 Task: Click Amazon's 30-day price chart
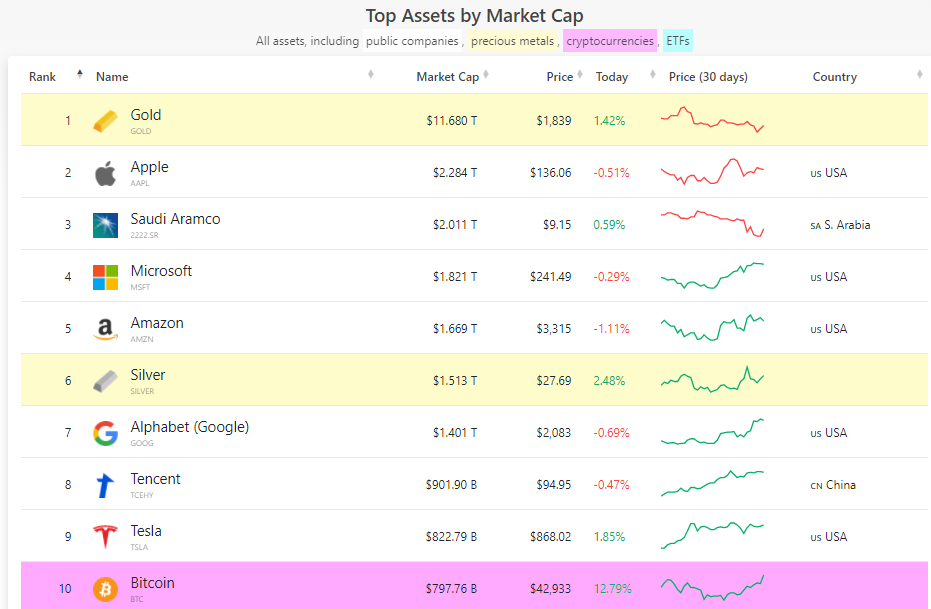pyautogui.click(x=712, y=328)
